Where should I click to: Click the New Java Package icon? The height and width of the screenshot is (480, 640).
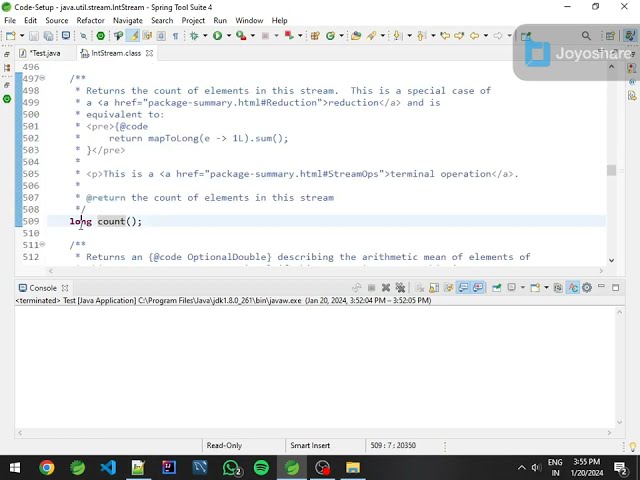pos(315,36)
